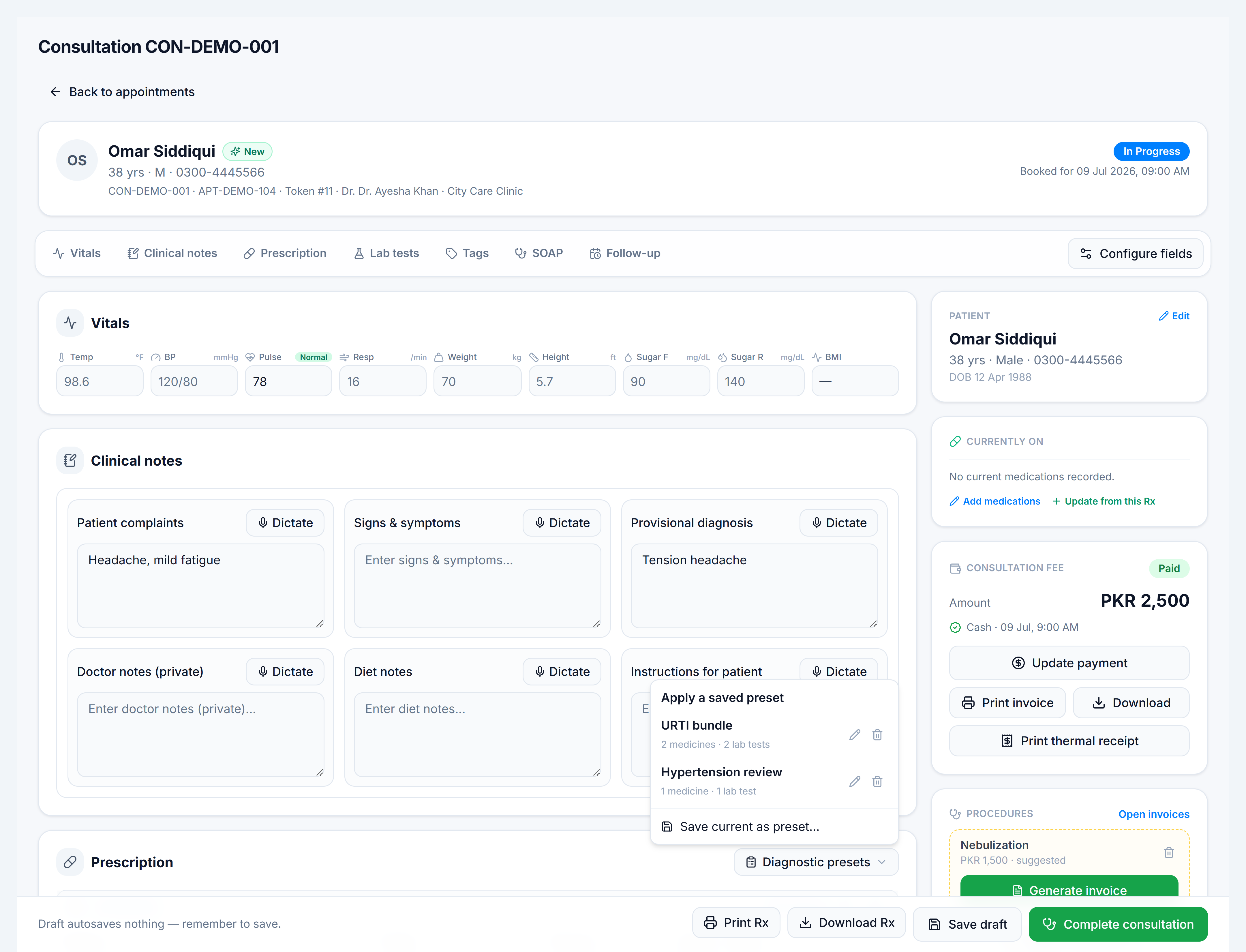The width and height of the screenshot is (1246, 952).
Task: Edit the patient details
Action: coord(1174,316)
